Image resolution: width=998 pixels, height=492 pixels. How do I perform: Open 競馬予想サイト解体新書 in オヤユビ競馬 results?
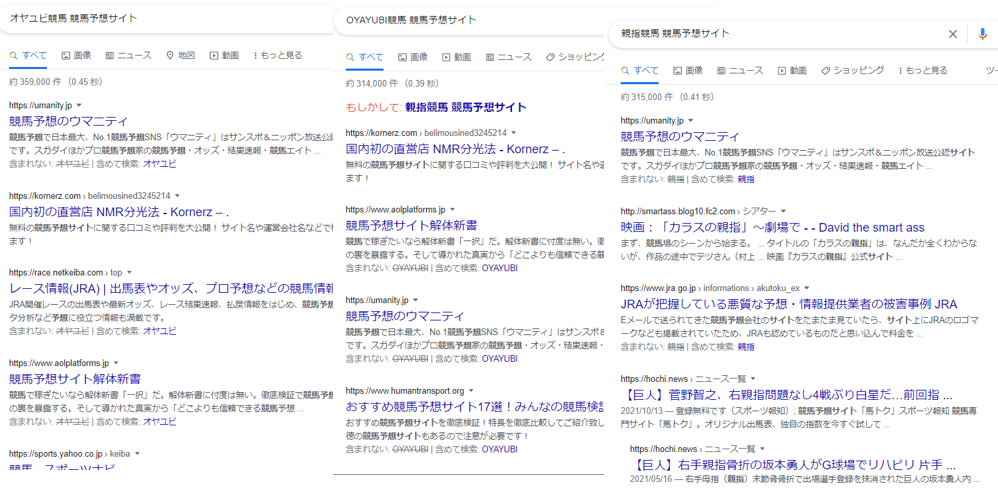click(74, 379)
